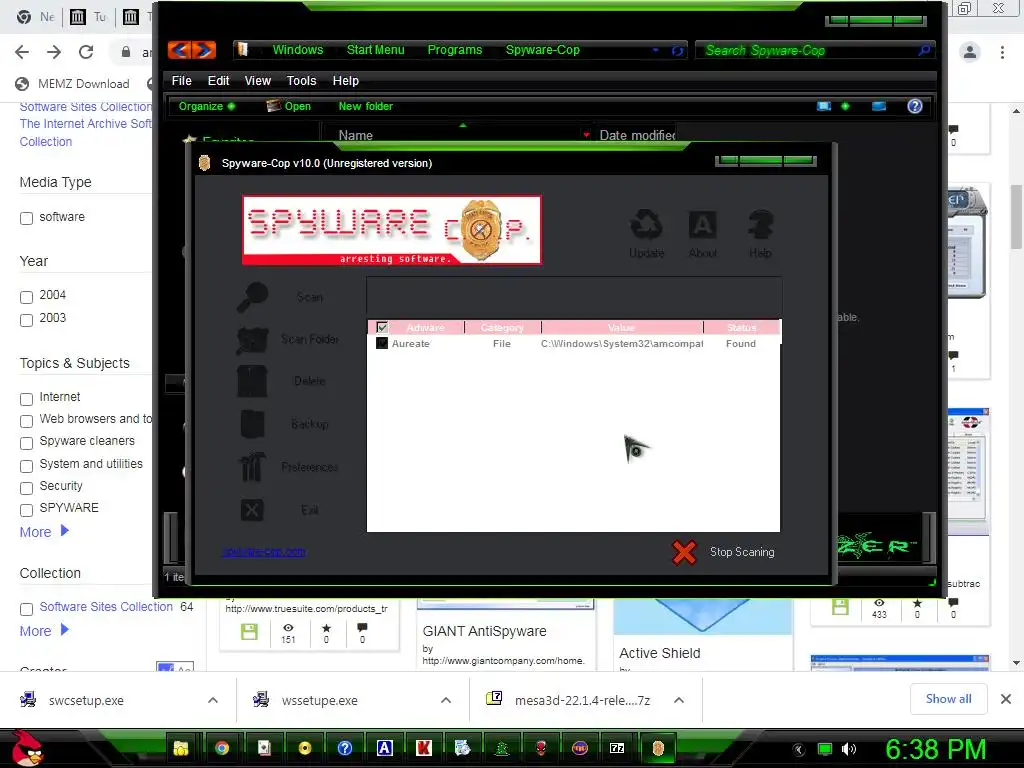Open the Tools menu in Explorer

[301, 81]
